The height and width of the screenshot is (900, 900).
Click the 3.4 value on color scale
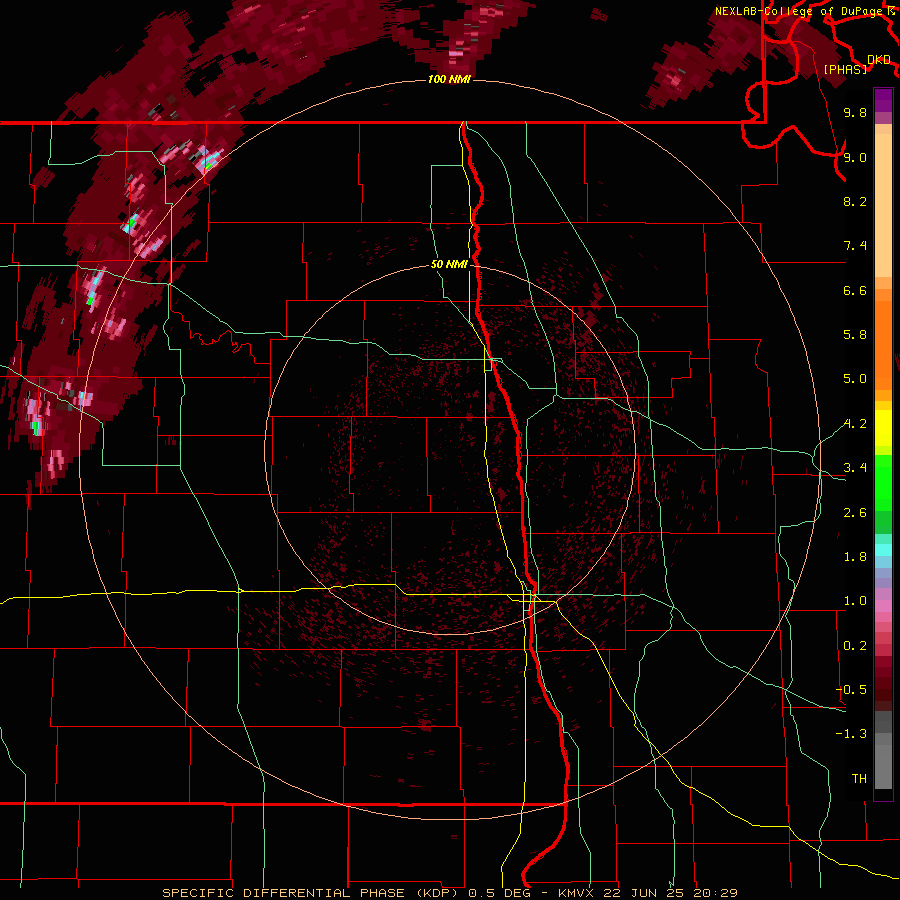click(855, 468)
